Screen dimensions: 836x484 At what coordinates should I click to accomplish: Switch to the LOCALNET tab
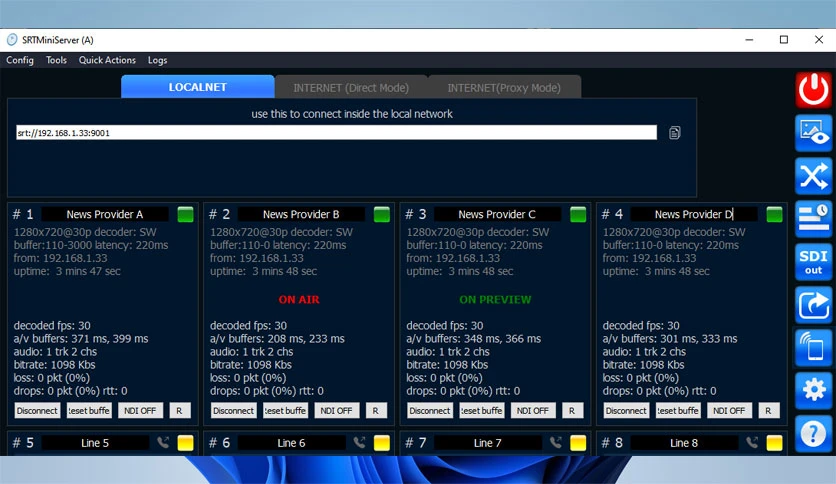[x=198, y=87]
